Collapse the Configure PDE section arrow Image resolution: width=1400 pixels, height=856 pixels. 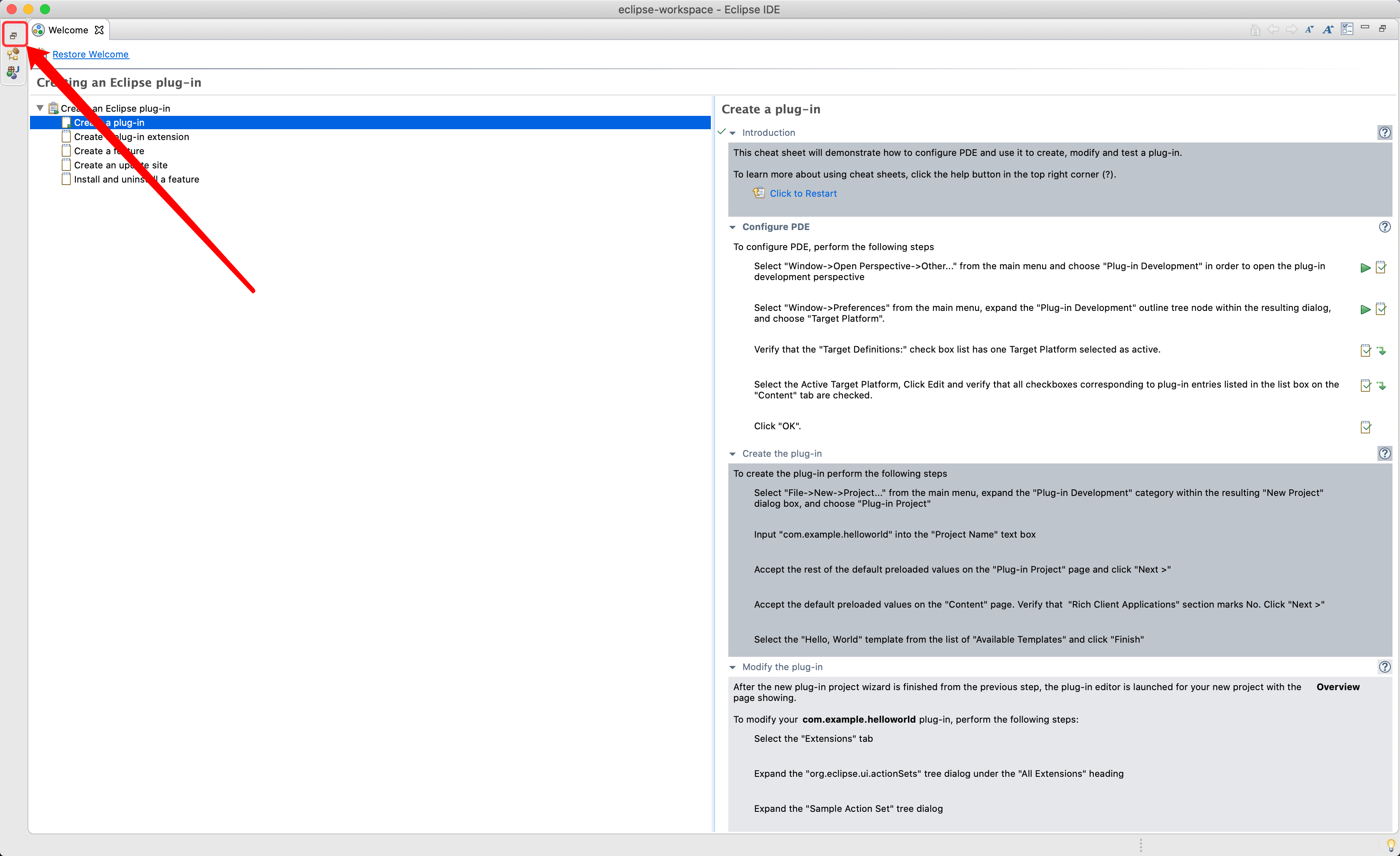tap(732, 228)
